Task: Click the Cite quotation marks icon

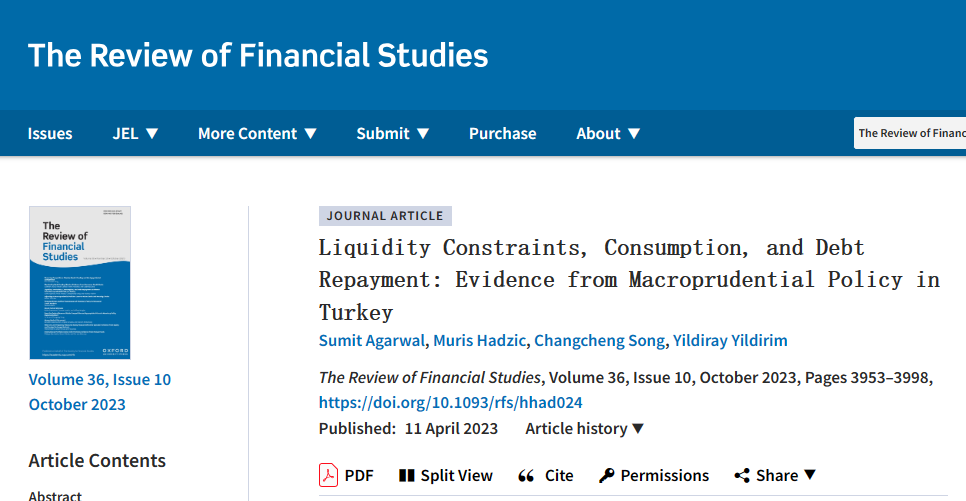Action: (x=526, y=476)
